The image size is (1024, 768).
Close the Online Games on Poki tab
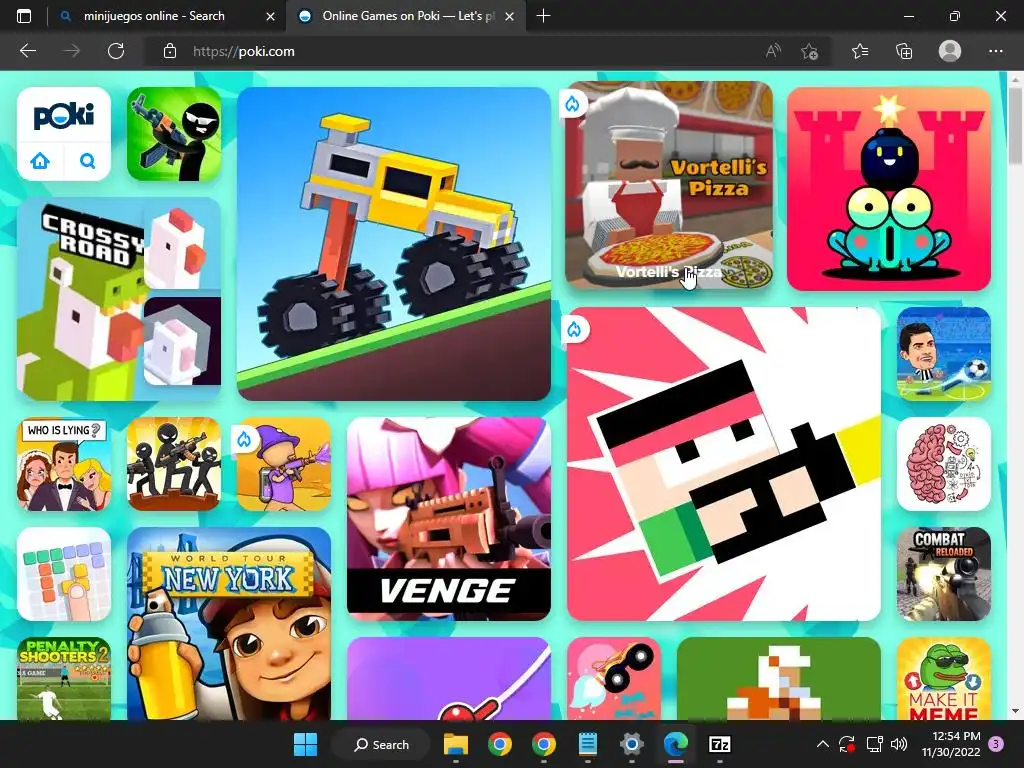[x=509, y=16]
